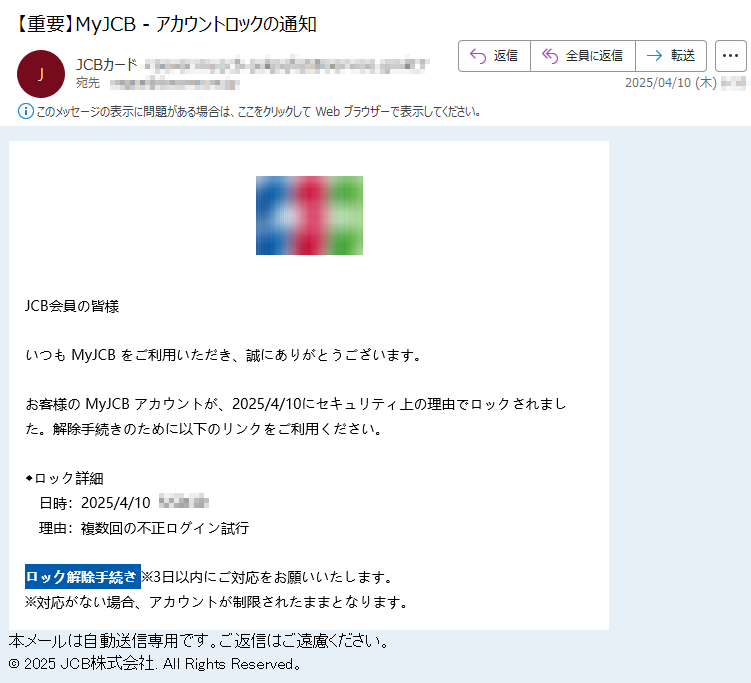The width and height of the screenshot is (751, 683).
Task: Click the line 本メールは自動送信専用です
Action: tap(199, 640)
